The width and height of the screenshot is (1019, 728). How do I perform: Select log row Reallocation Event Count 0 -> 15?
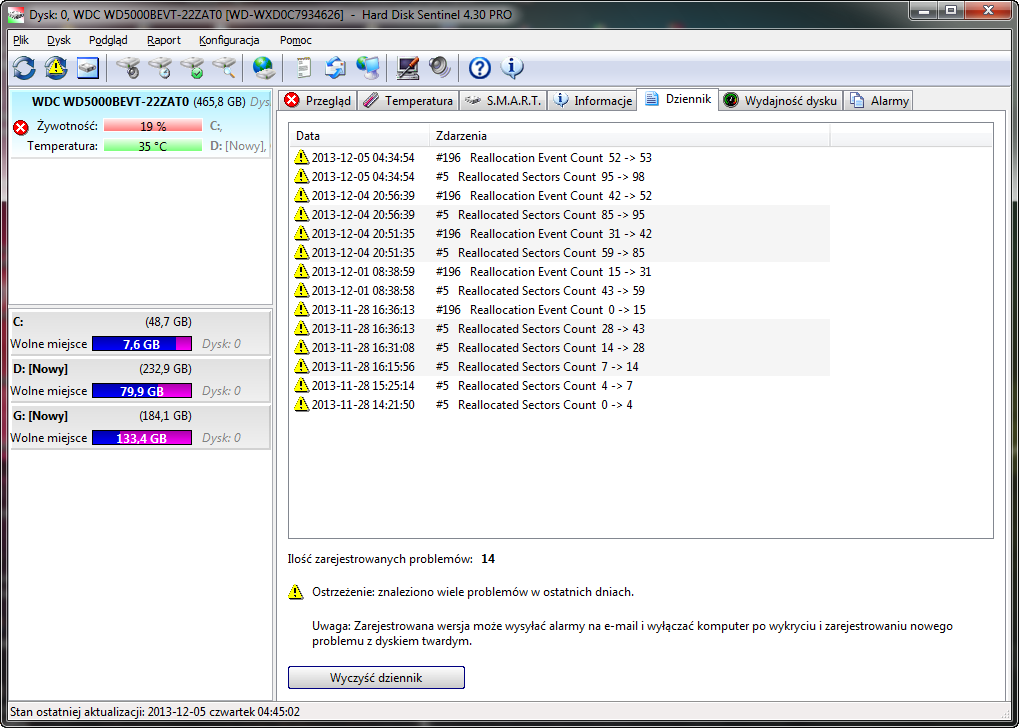(x=560, y=309)
